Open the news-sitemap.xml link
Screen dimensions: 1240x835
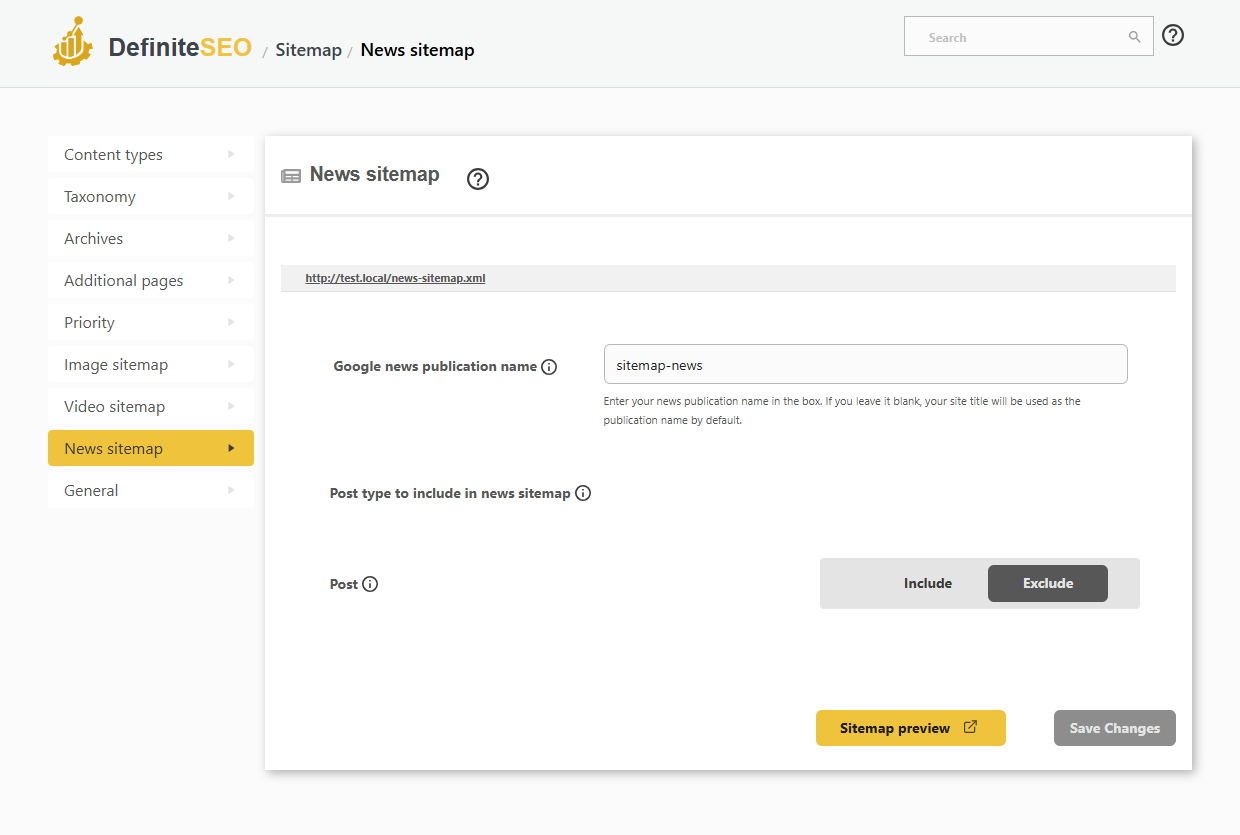[x=395, y=278]
